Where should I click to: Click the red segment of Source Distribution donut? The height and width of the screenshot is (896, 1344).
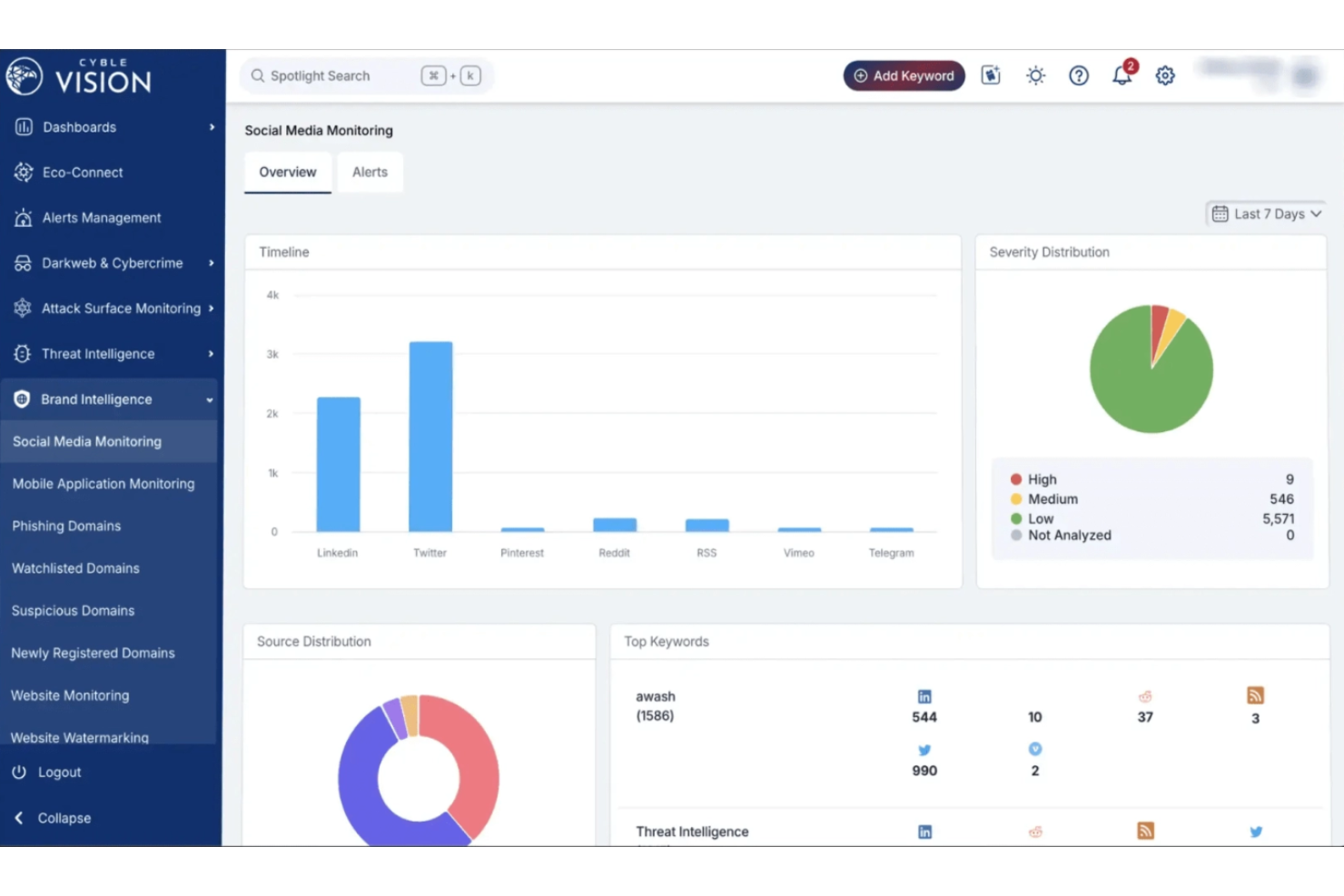tap(472, 758)
